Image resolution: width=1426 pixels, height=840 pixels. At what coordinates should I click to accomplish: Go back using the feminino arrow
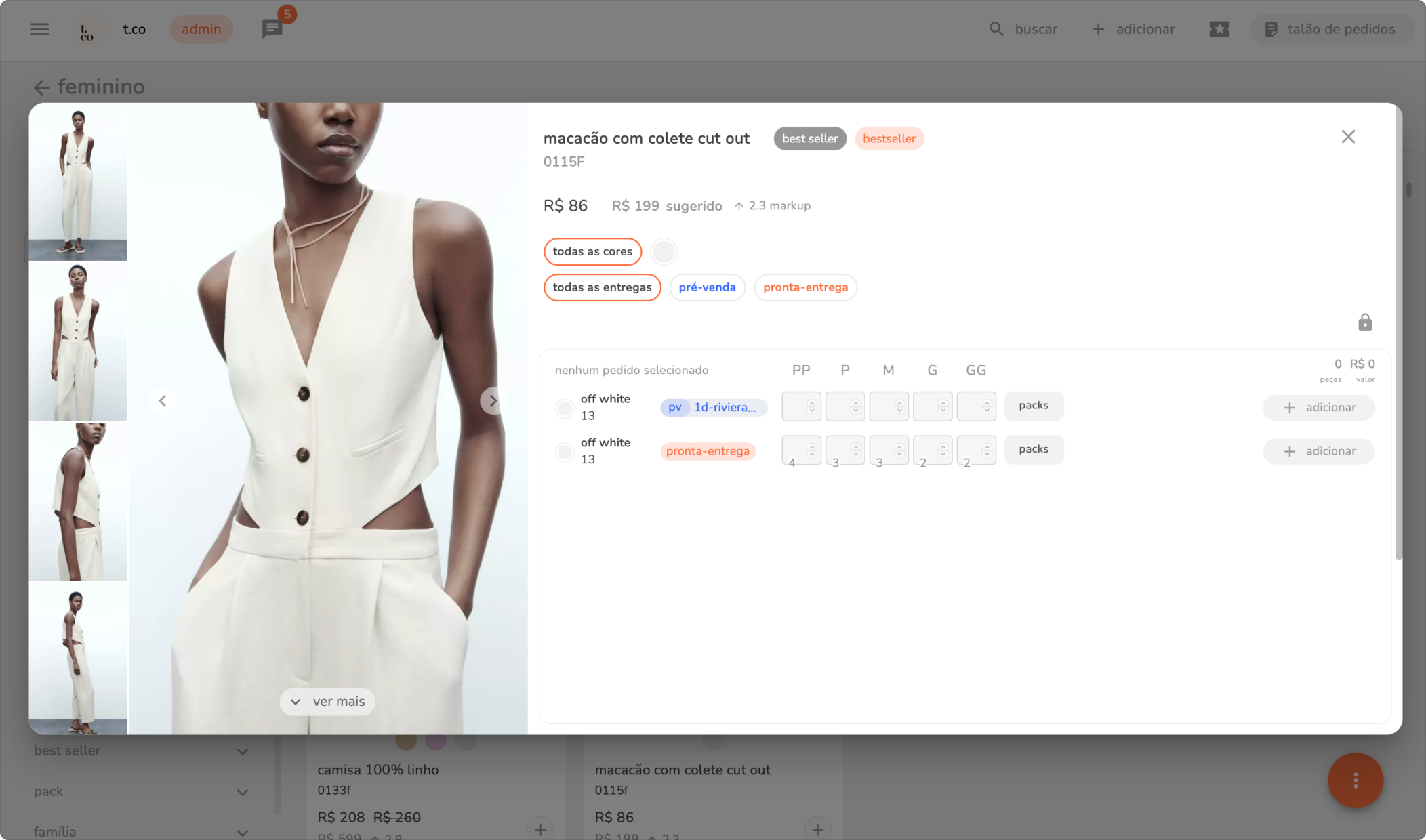(x=42, y=87)
